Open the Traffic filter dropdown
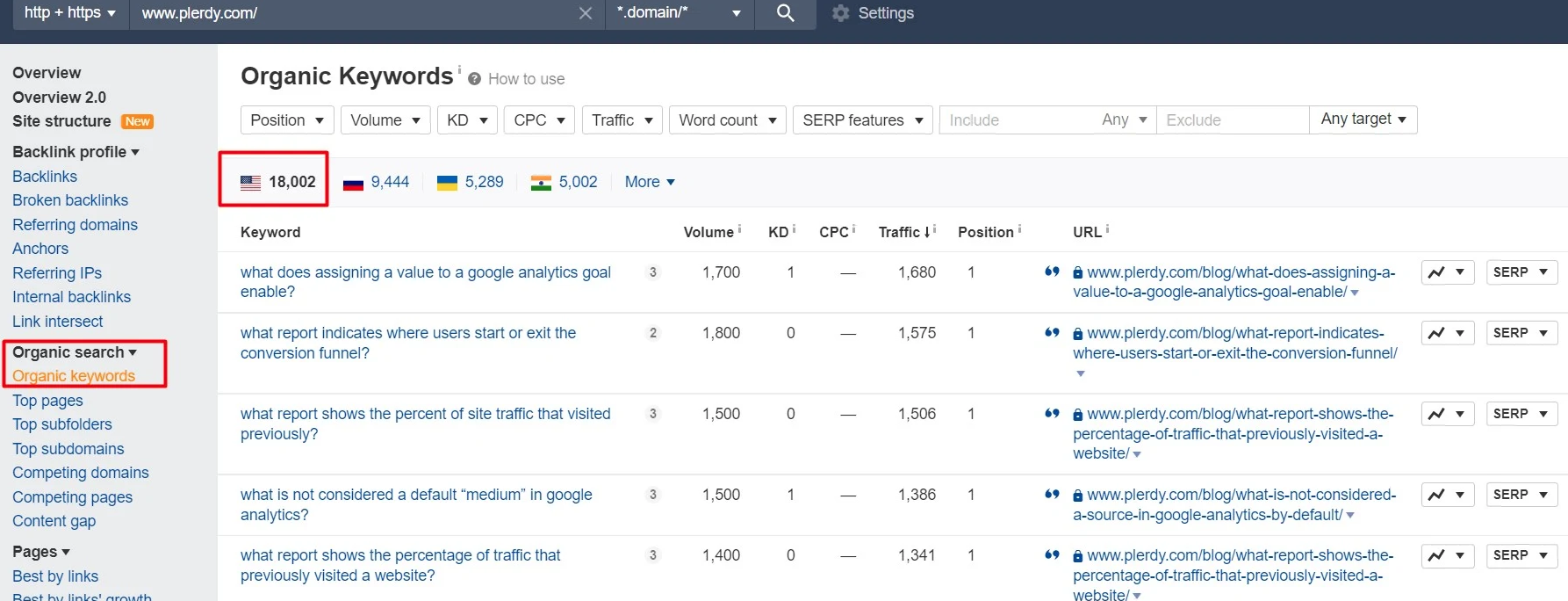Viewport: 1568px width, 601px height. click(622, 120)
